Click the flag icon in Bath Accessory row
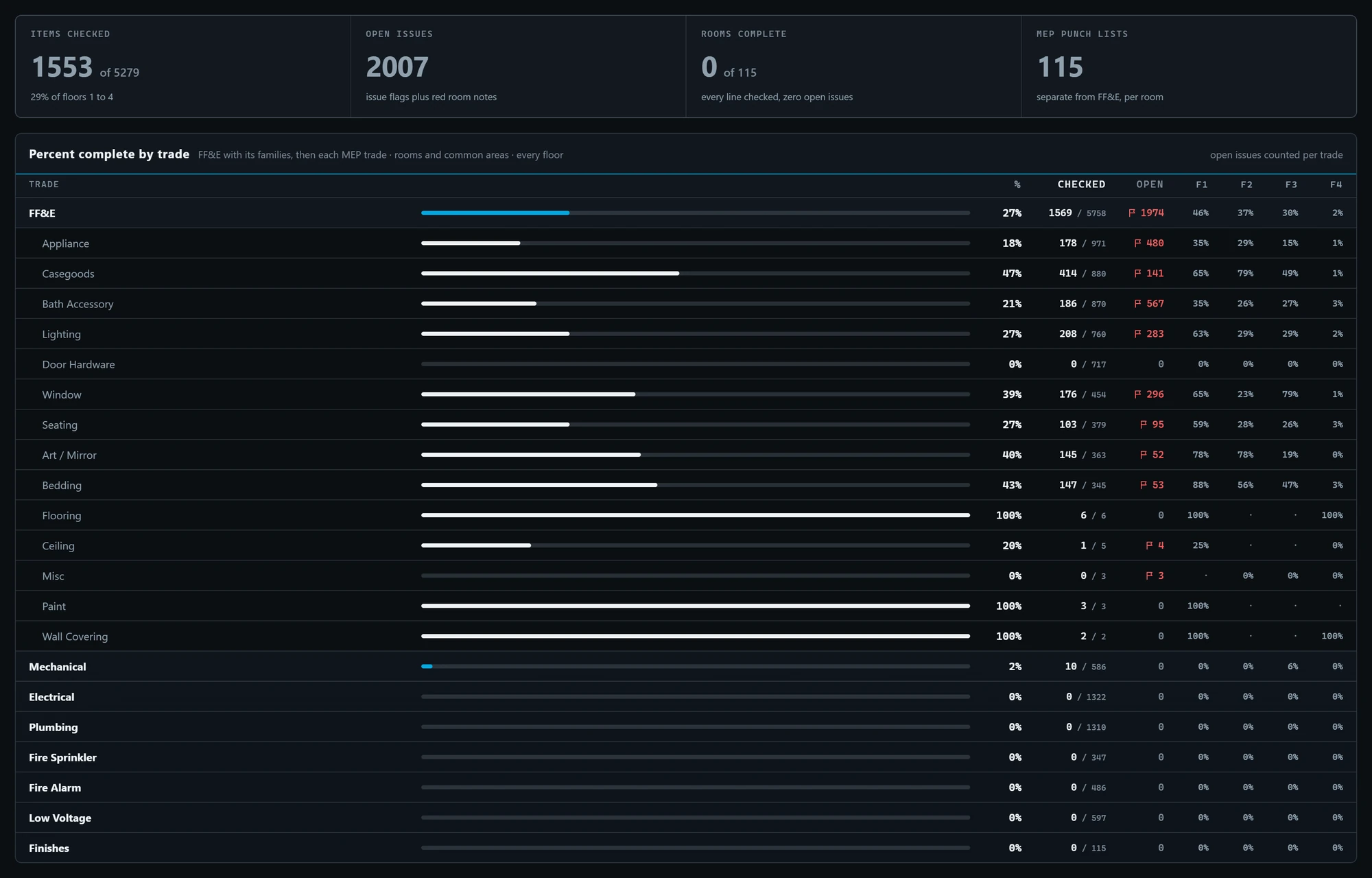This screenshot has height=878, width=1372. click(1137, 304)
